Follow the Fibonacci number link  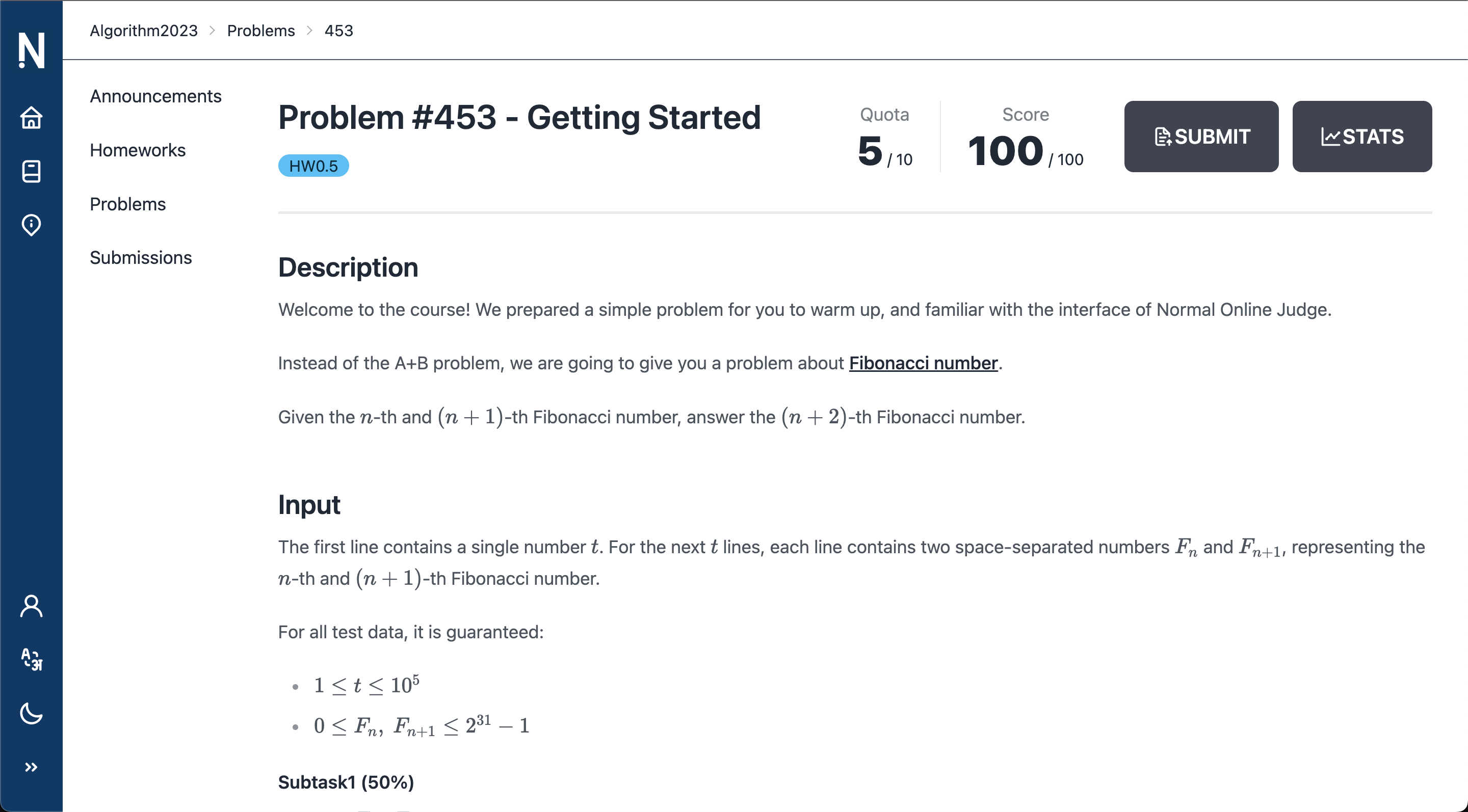[x=923, y=363]
